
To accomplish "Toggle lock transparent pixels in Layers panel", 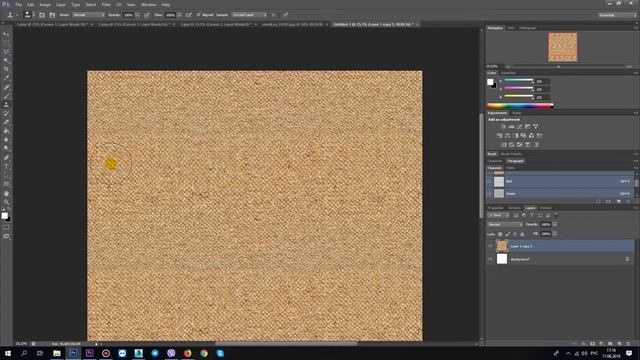I will tap(500, 234).
